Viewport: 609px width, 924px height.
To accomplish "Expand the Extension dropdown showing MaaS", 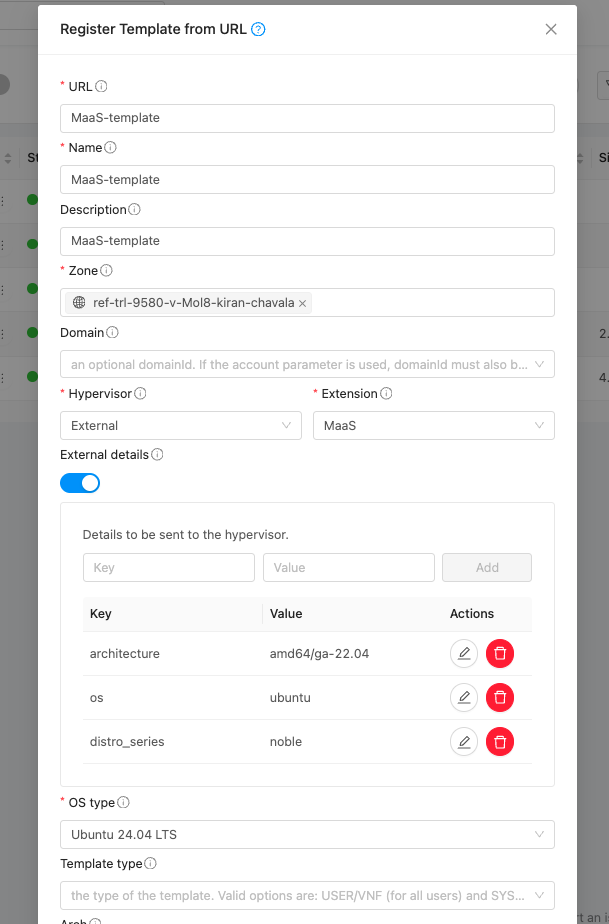I will tap(433, 426).
